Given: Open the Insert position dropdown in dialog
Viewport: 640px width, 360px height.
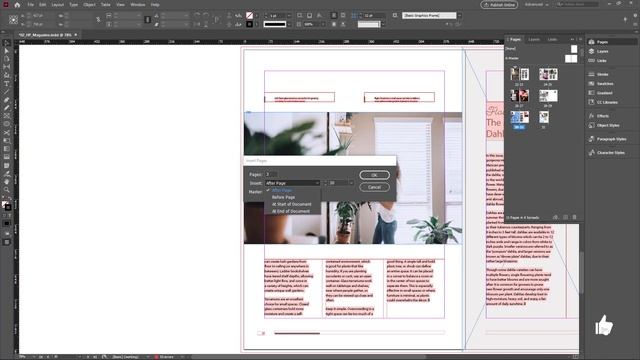Looking at the screenshot, I should [292, 183].
